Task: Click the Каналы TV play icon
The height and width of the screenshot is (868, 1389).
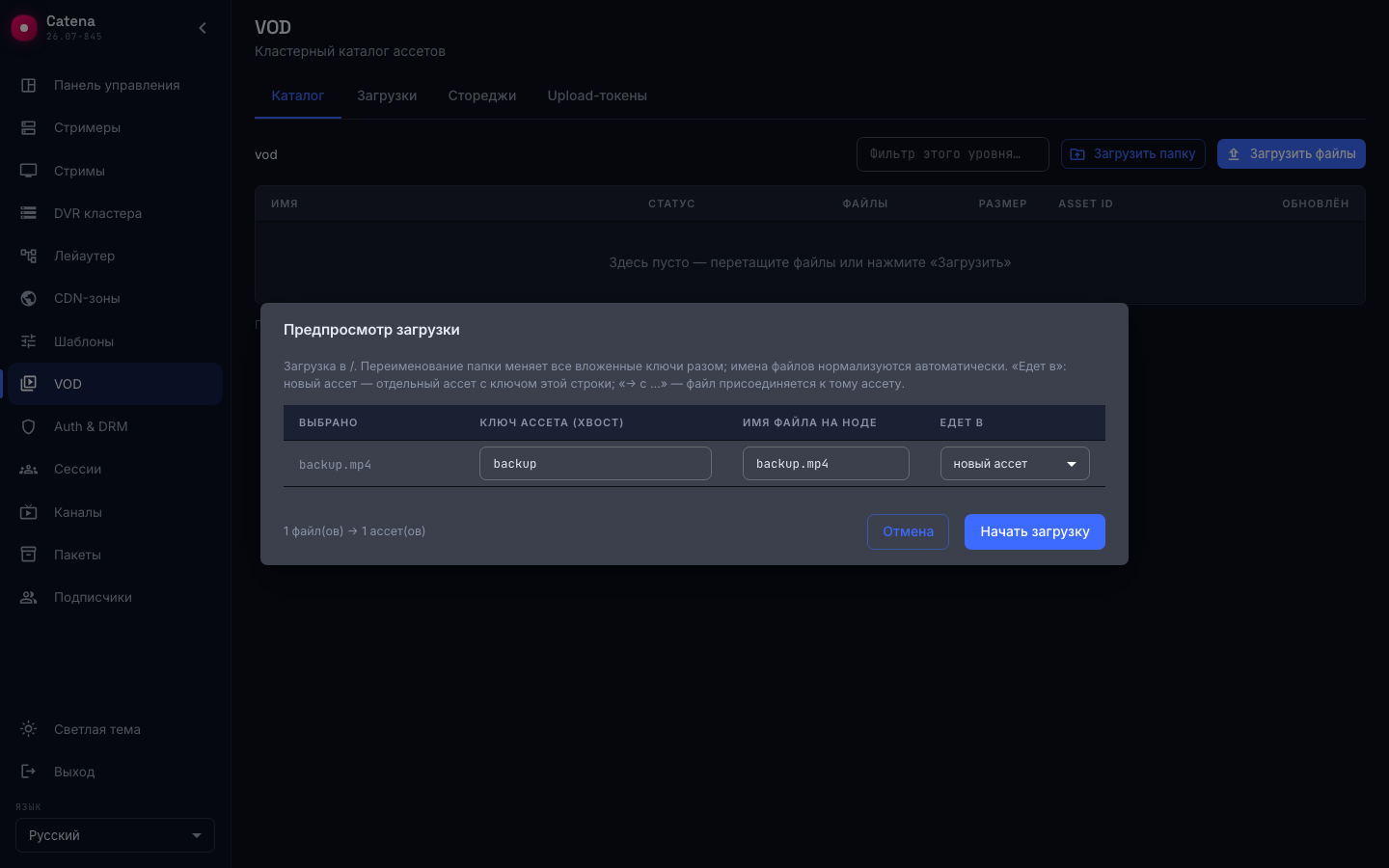Action: (29, 512)
